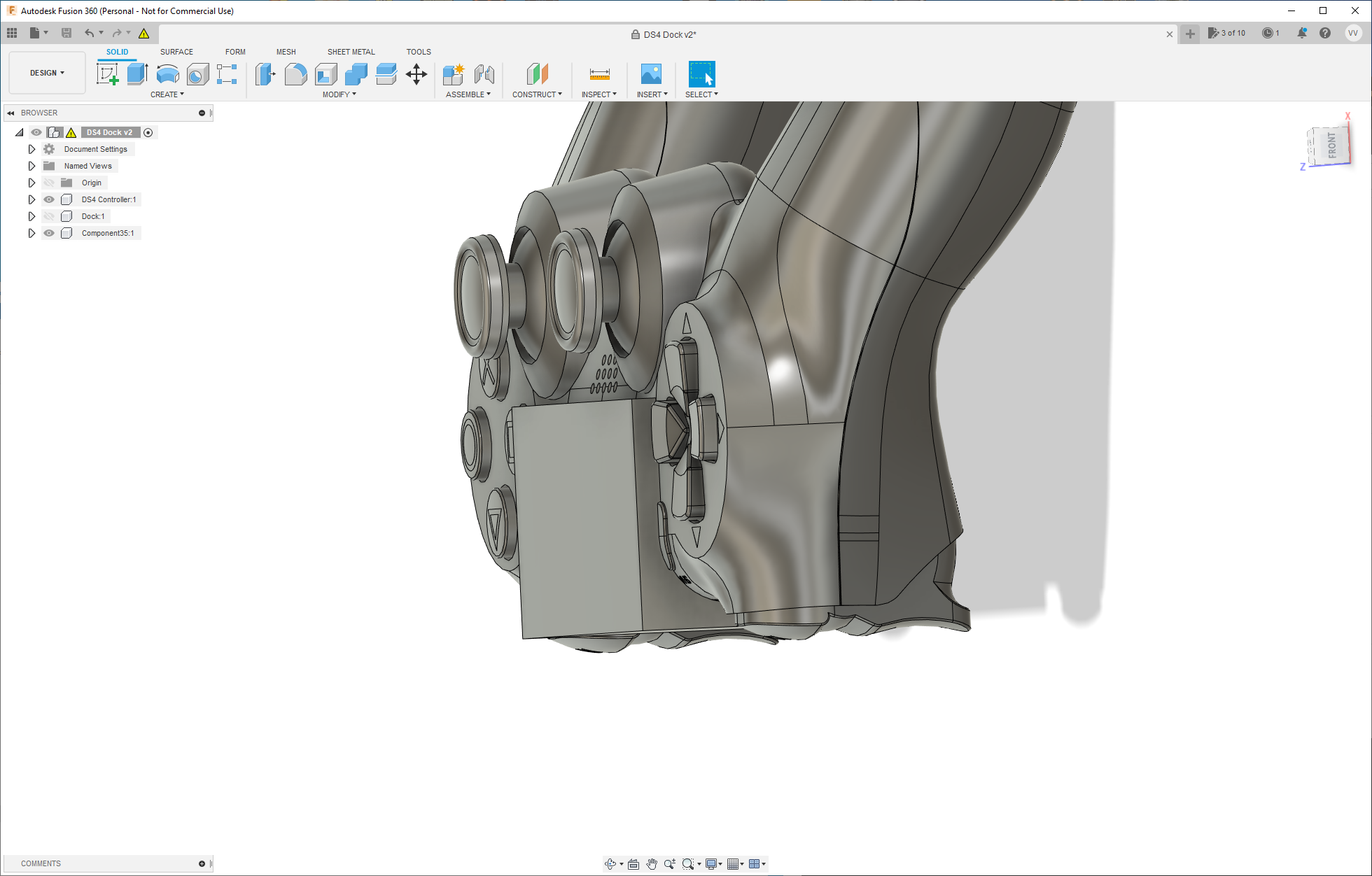Open the INSERT dropdown menu
This screenshot has height=876, width=1372.
coord(652,94)
